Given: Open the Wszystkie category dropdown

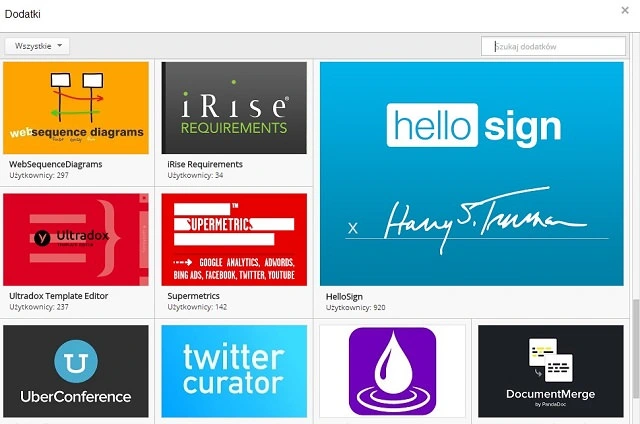Looking at the screenshot, I should click(37, 46).
